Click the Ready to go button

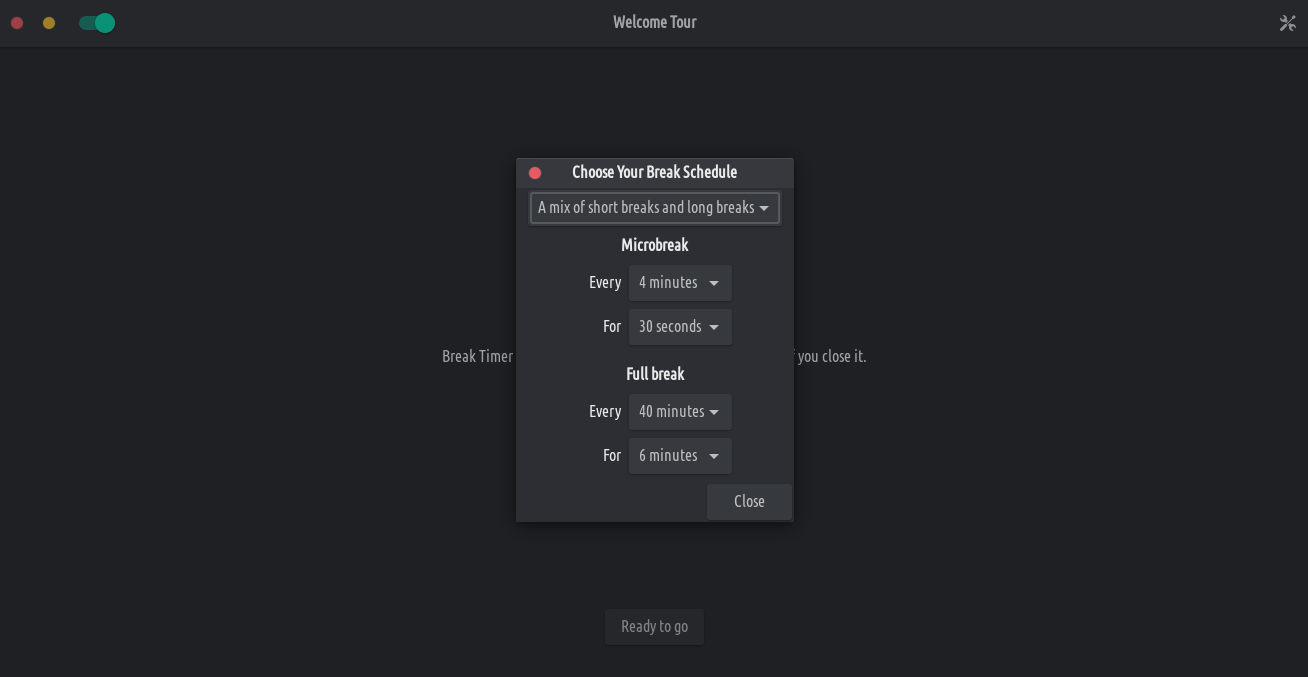click(654, 627)
